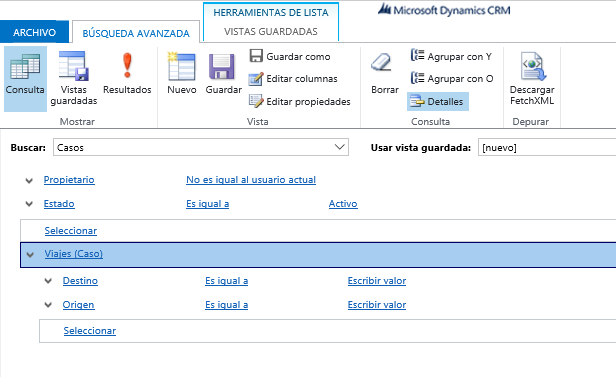616x377 pixels.
Task: Collapse the Viajes (Caso) group chevron
Action: pyautogui.click(x=30, y=254)
